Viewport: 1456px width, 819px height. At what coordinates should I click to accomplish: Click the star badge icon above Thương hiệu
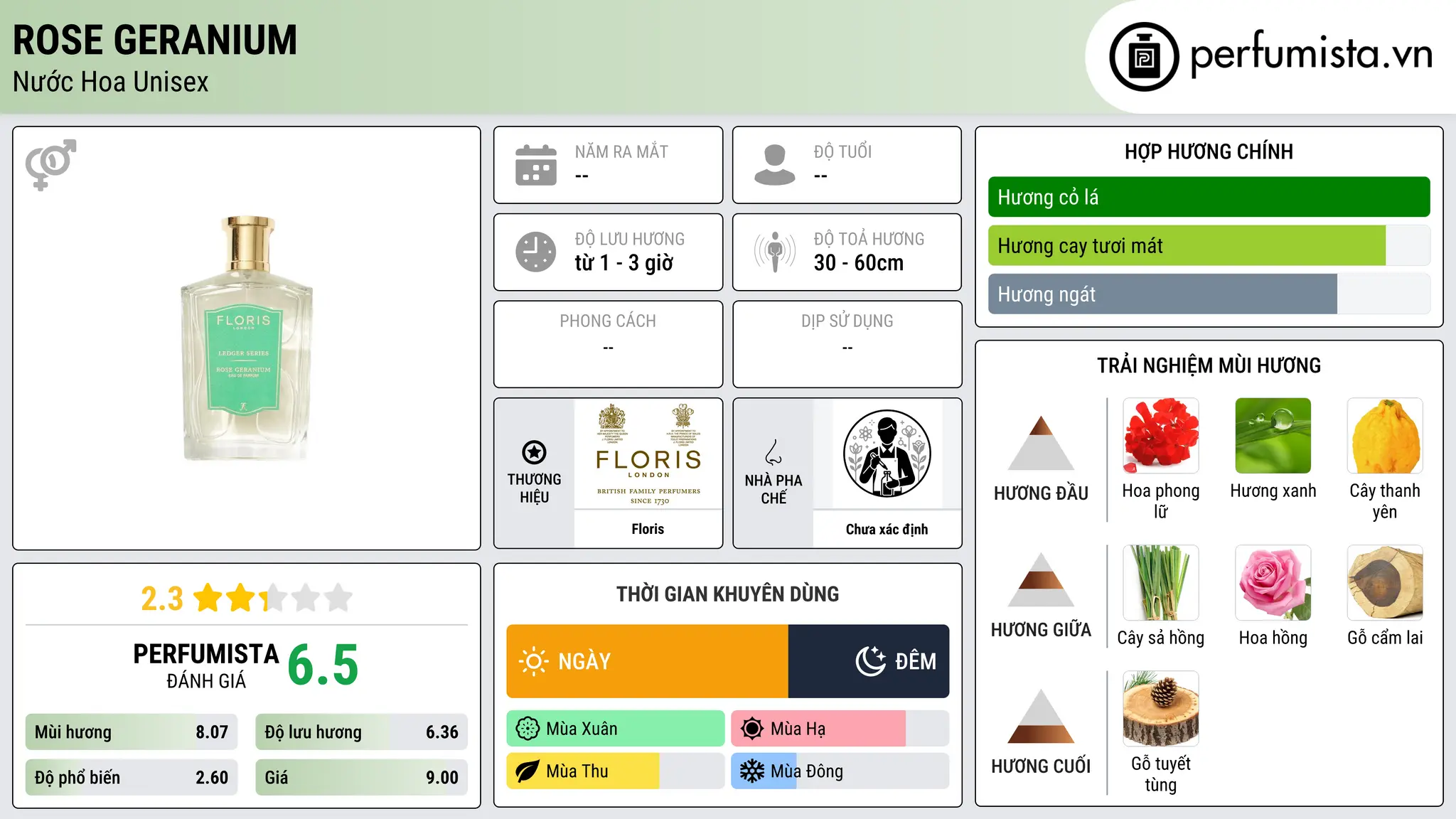click(534, 452)
